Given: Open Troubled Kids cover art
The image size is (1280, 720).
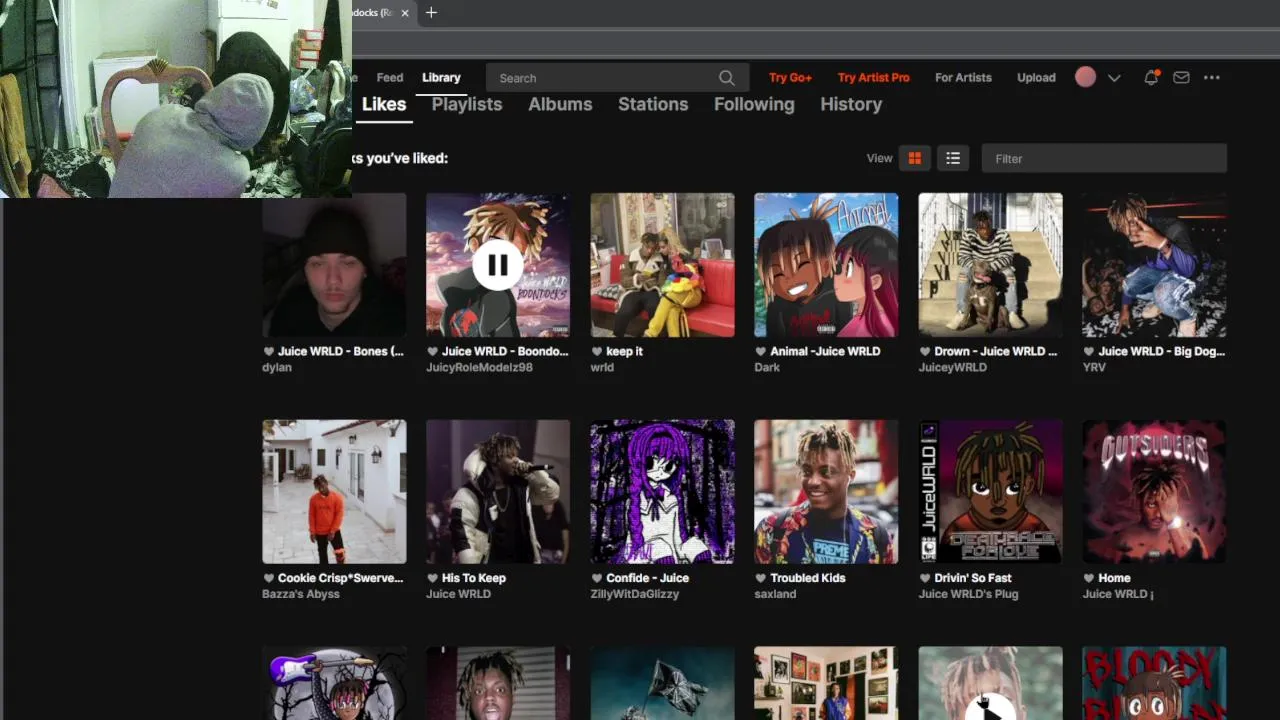Looking at the screenshot, I should pyautogui.click(x=826, y=492).
